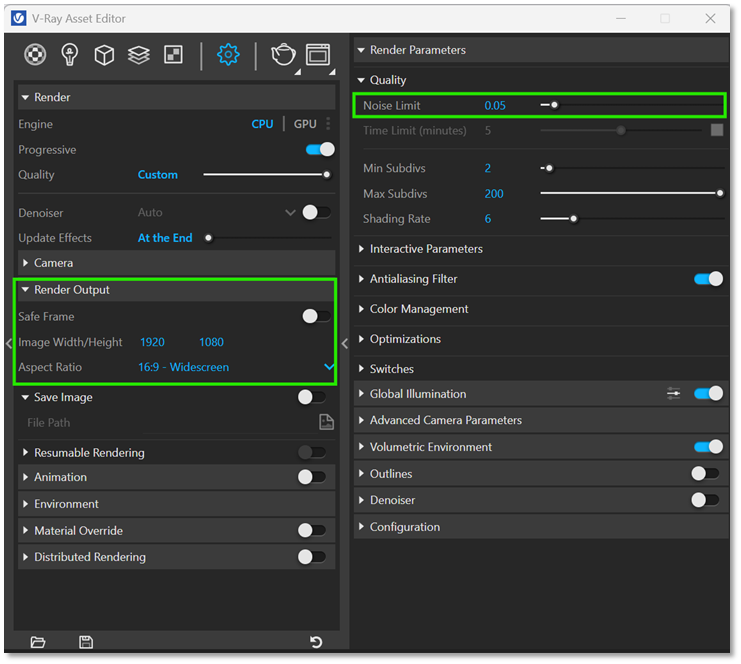Select the CPU engine option

coord(262,124)
